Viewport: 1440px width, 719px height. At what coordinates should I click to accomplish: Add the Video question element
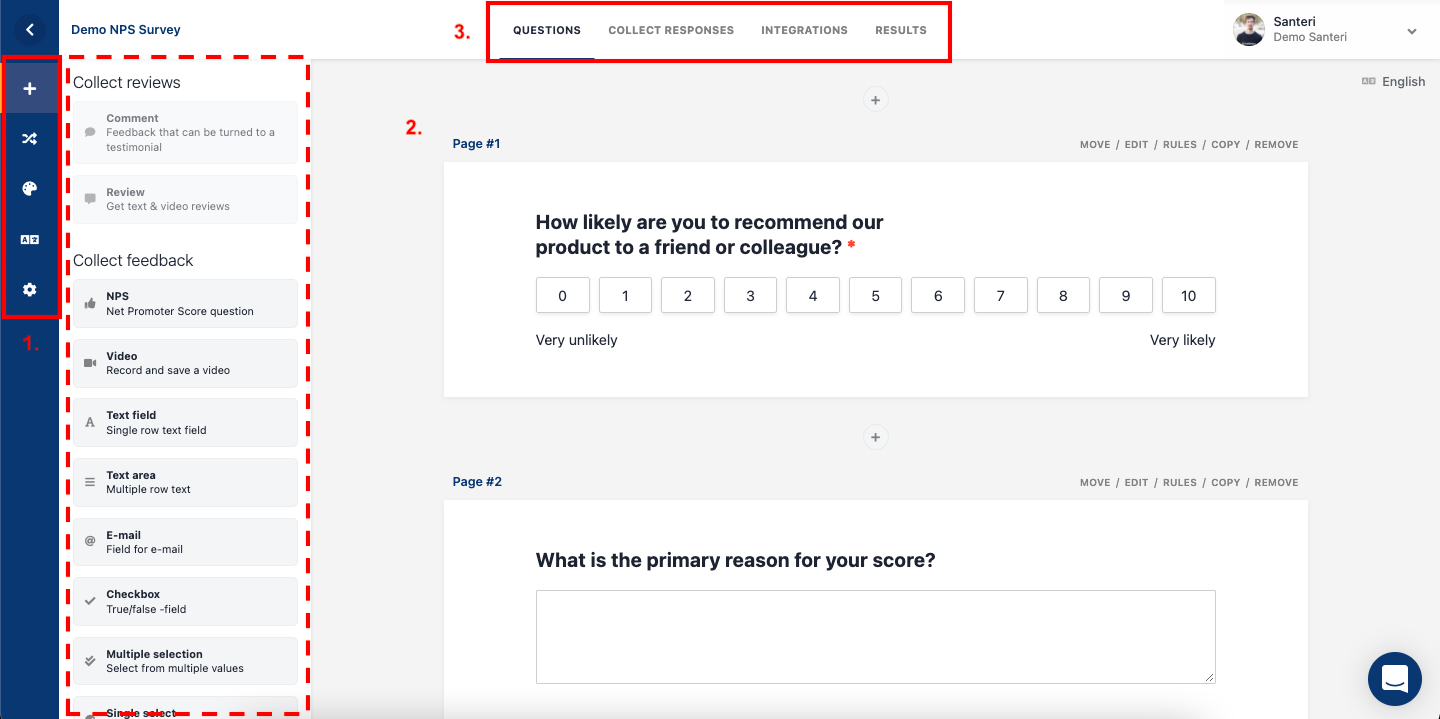pos(185,363)
